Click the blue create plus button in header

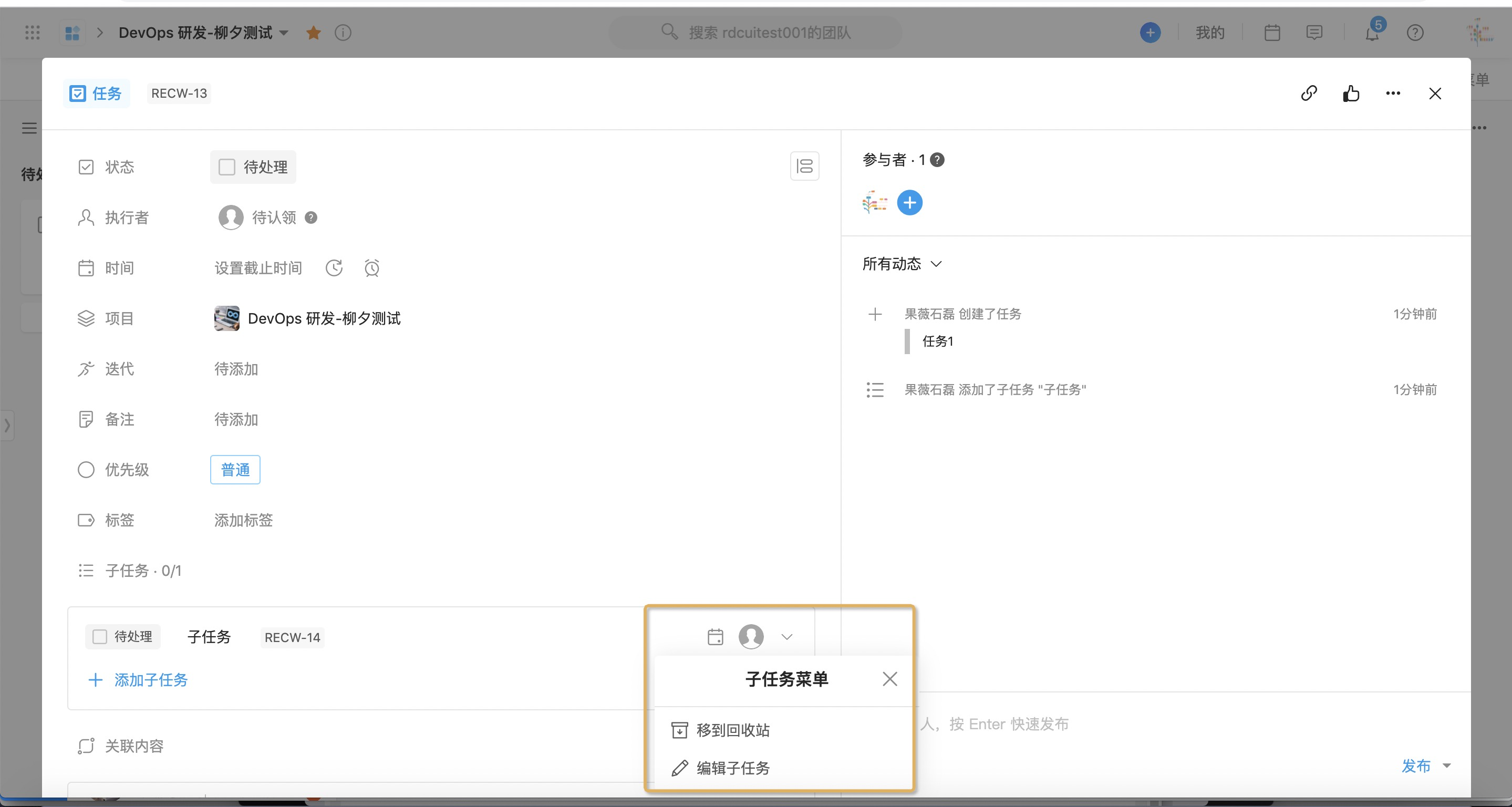pyautogui.click(x=1150, y=33)
